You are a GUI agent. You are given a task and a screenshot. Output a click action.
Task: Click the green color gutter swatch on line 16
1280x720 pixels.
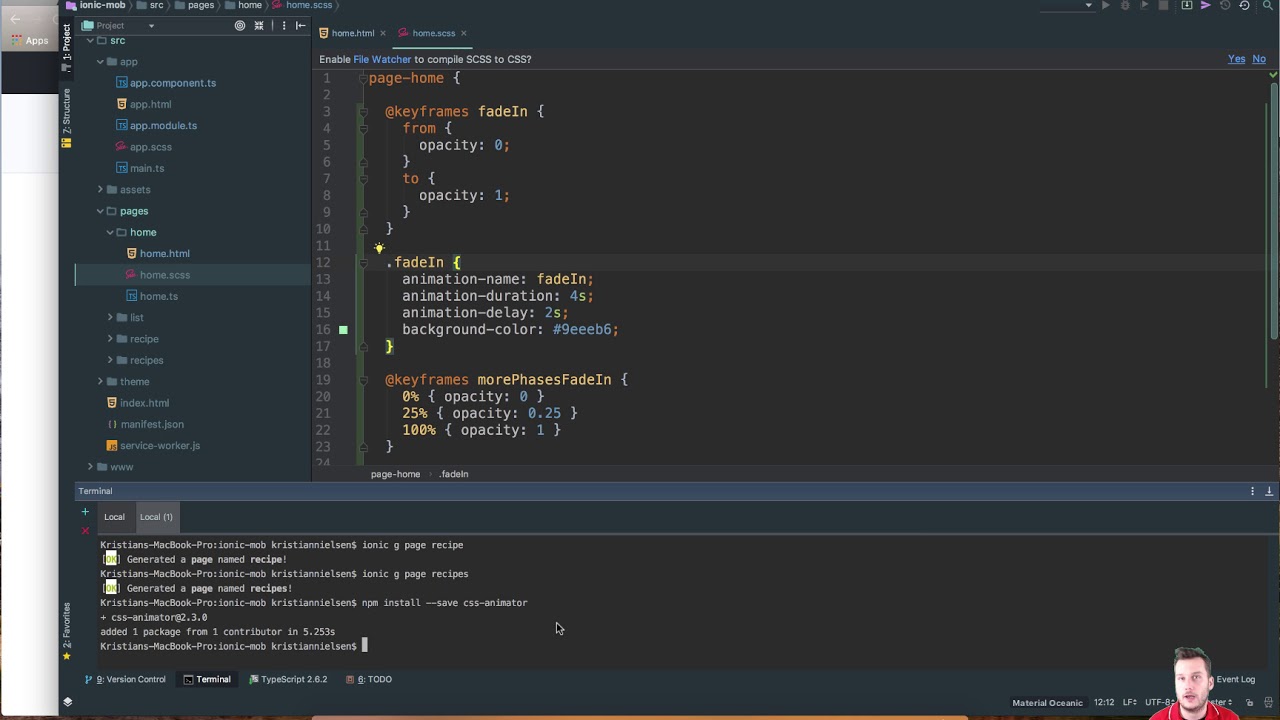click(x=343, y=329)
